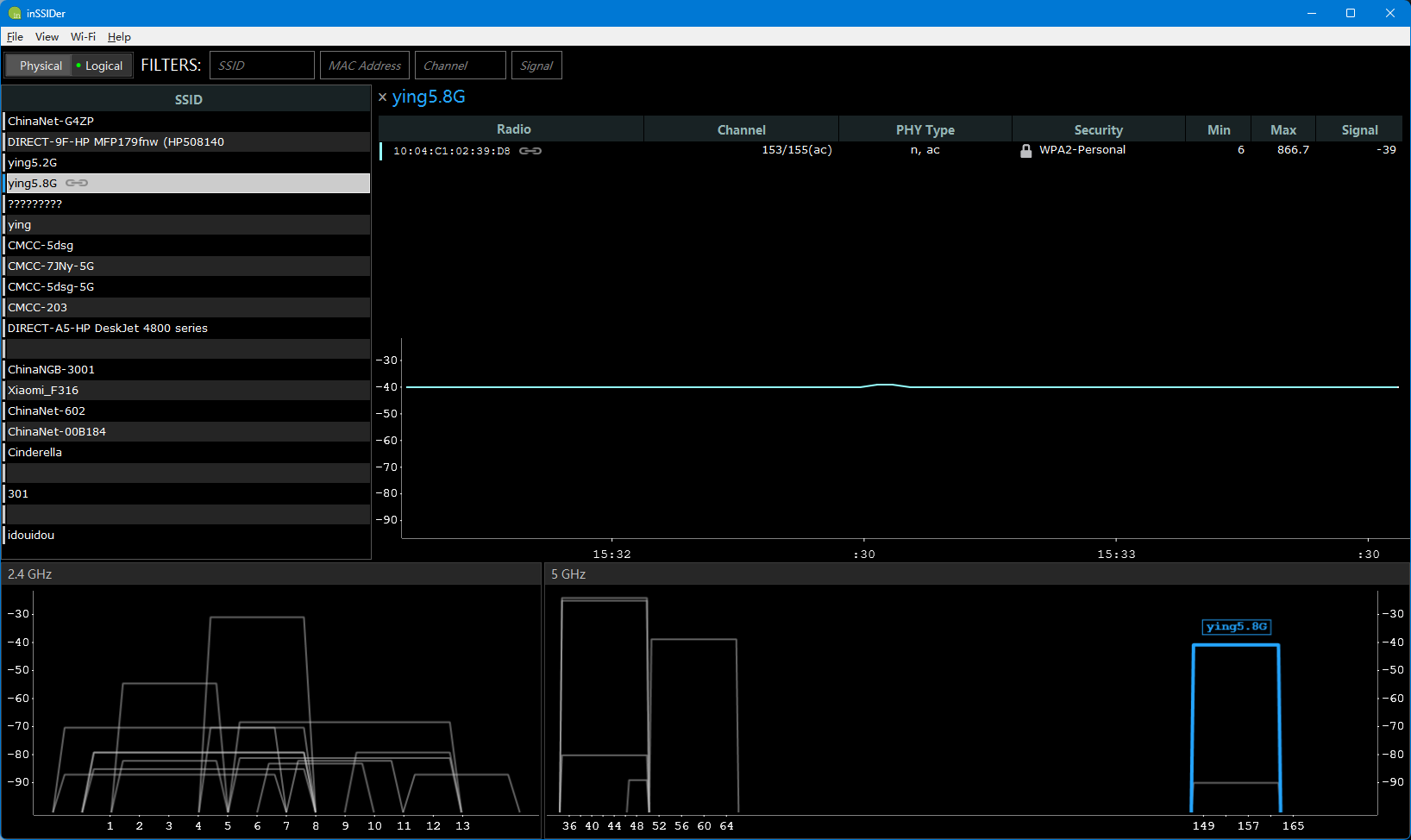Click the padlock icon beside WPA2-Personal
Viewport: 1411px width, 840px height.
tap(1025, 151)
